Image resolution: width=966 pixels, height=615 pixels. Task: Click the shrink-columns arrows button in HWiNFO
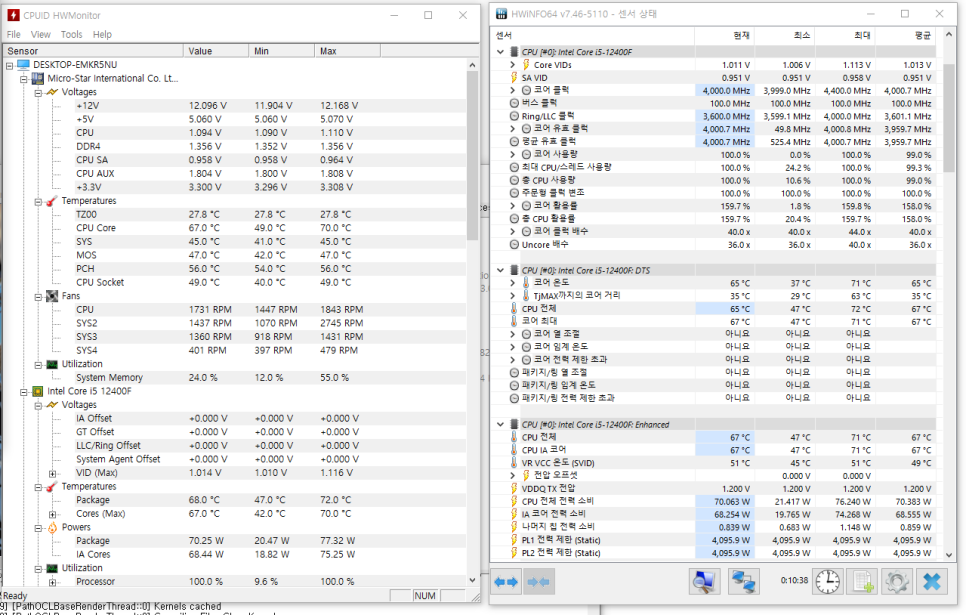coord(538,582)
